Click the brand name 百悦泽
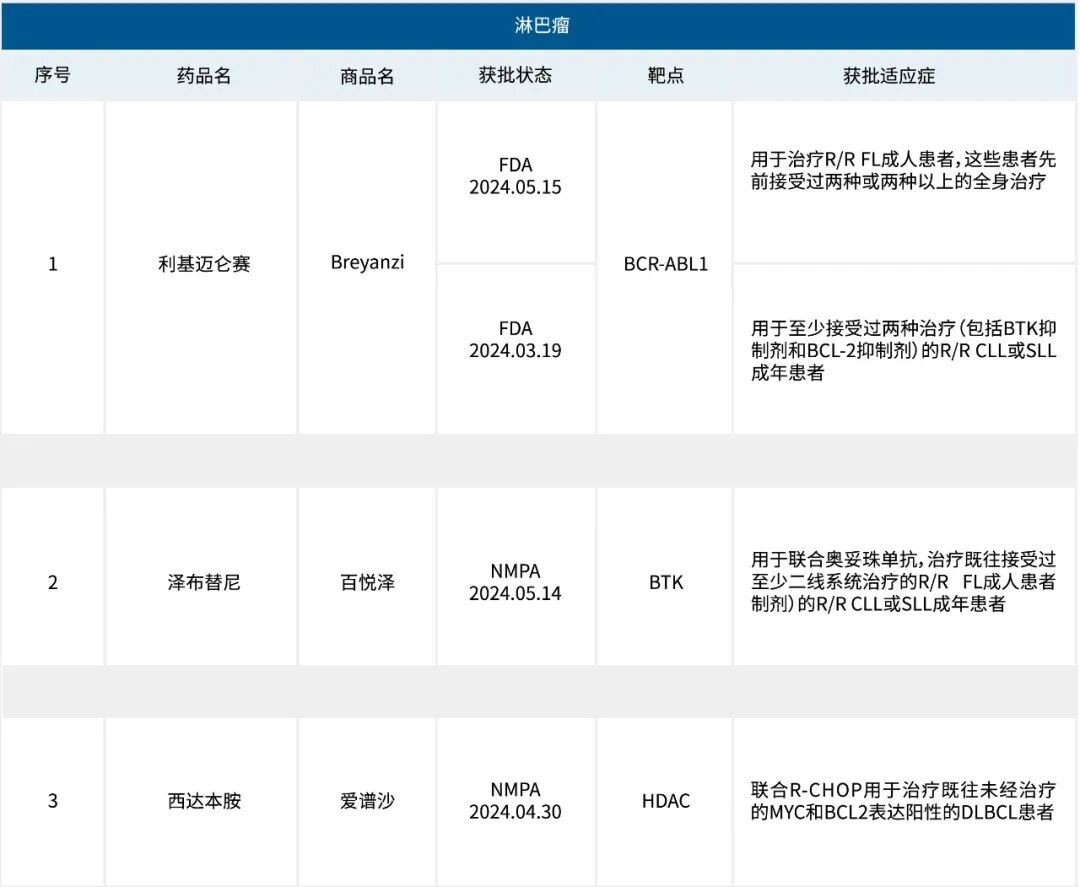The width and height of the screenshot is (1080, 887). (x=367, y=583)
